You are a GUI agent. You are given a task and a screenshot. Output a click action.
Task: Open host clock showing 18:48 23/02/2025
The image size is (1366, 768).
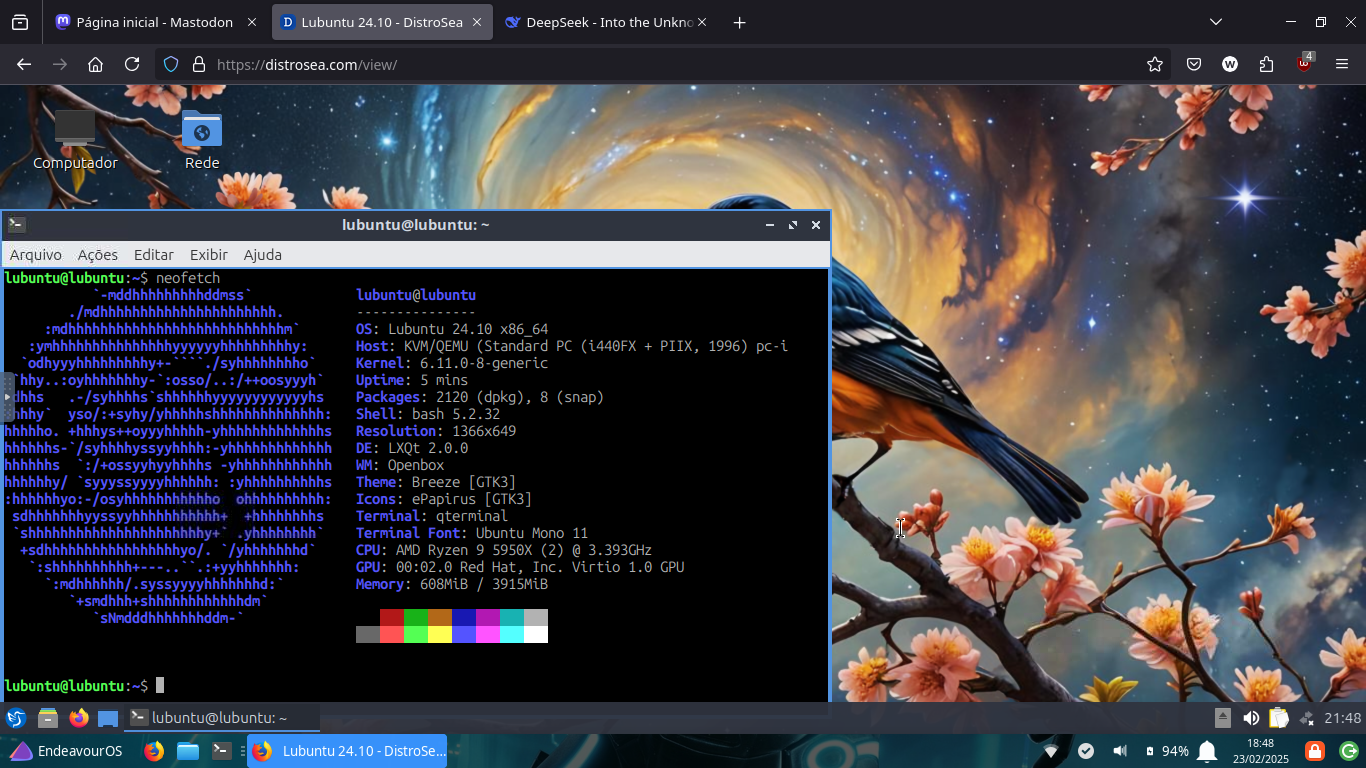pos(1260,751)
